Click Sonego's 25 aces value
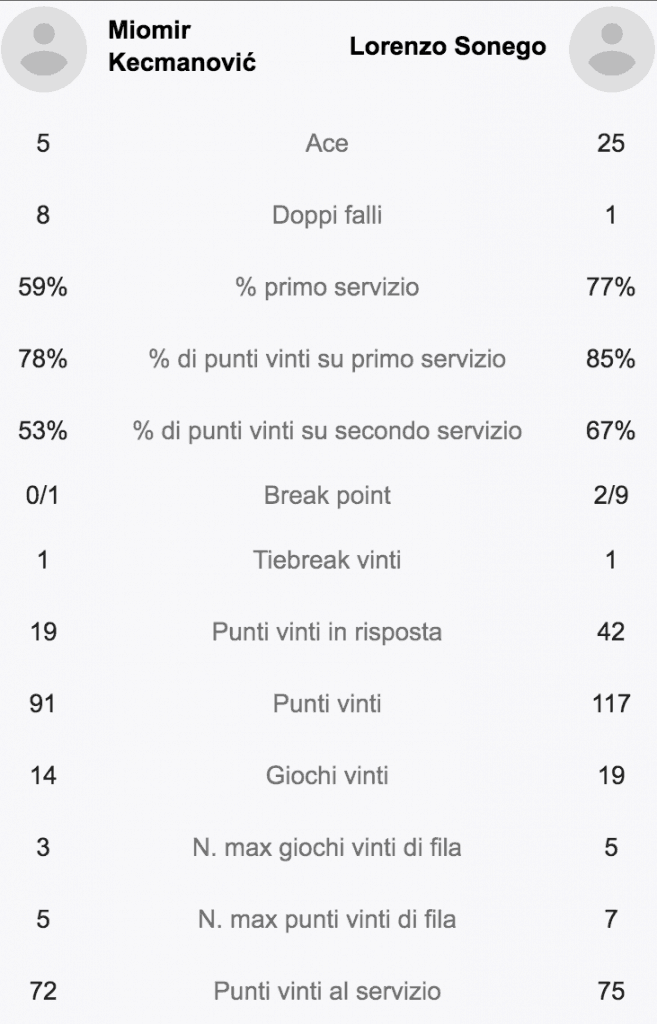Viewport: 657px width, 1024px height. [x=611, y=143]
